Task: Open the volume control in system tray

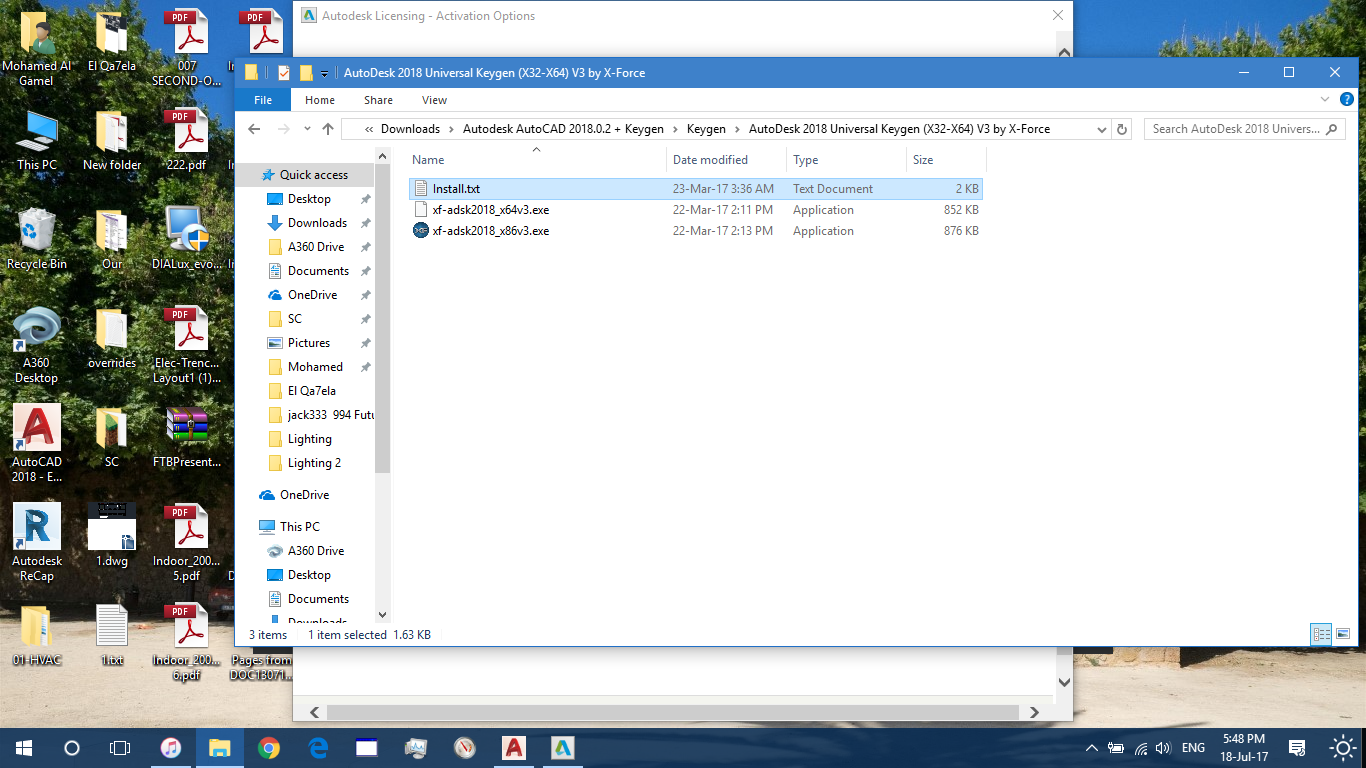Action: (1163, 748)
